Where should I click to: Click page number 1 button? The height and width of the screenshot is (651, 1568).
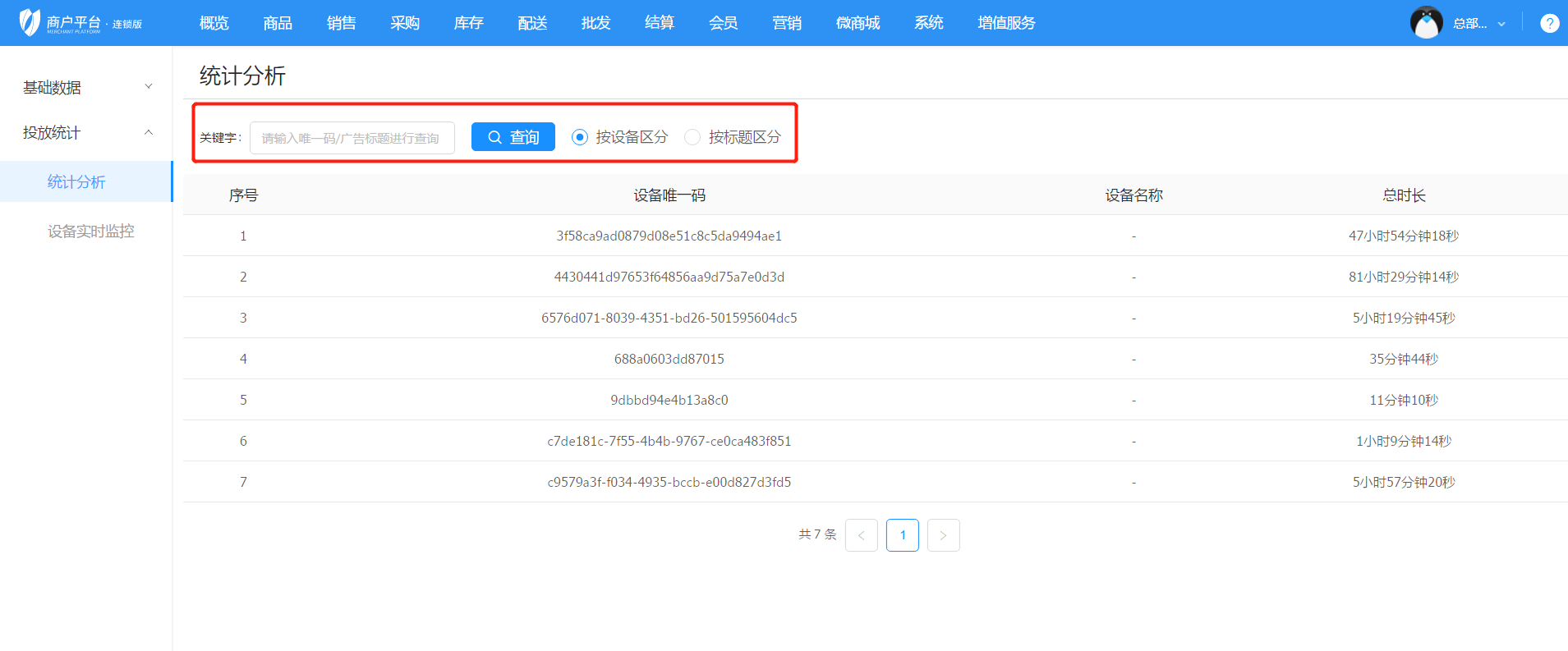pyautogui.click(x=902, y=535)
